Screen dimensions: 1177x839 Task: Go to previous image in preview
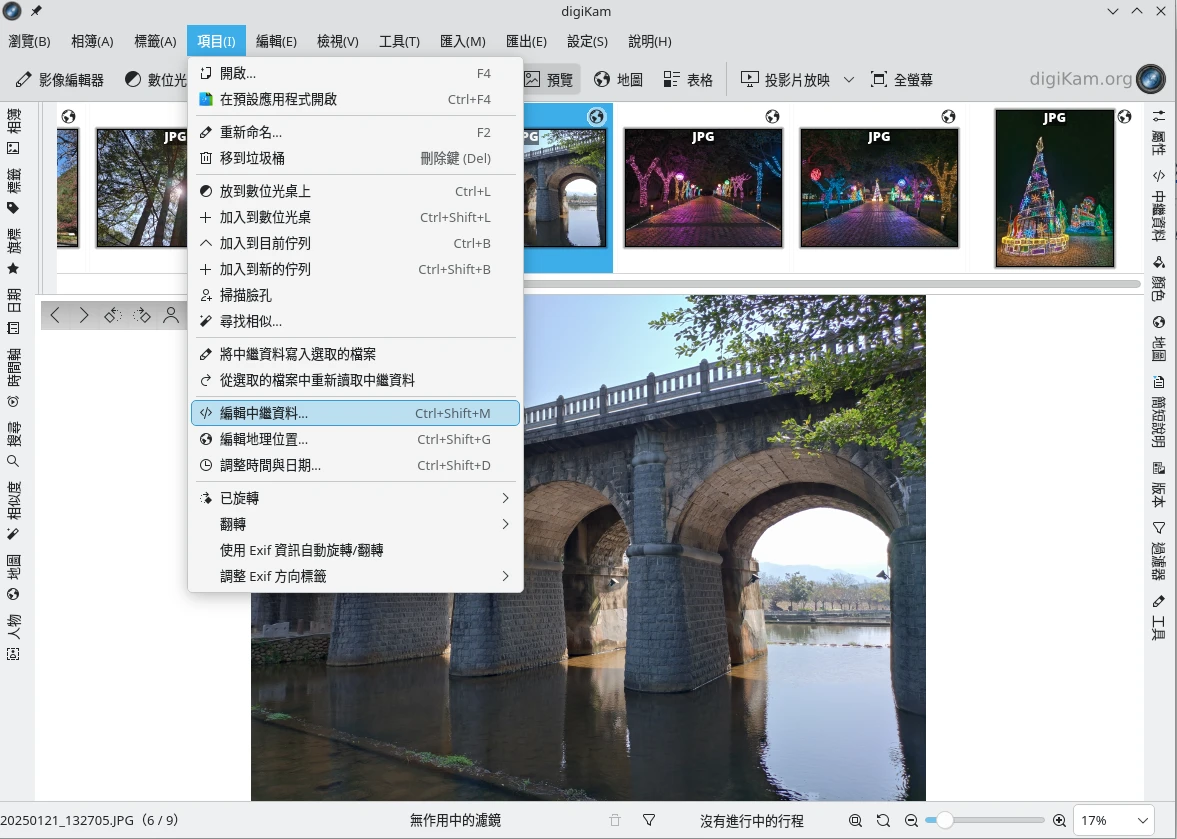[x=55, y=316]
